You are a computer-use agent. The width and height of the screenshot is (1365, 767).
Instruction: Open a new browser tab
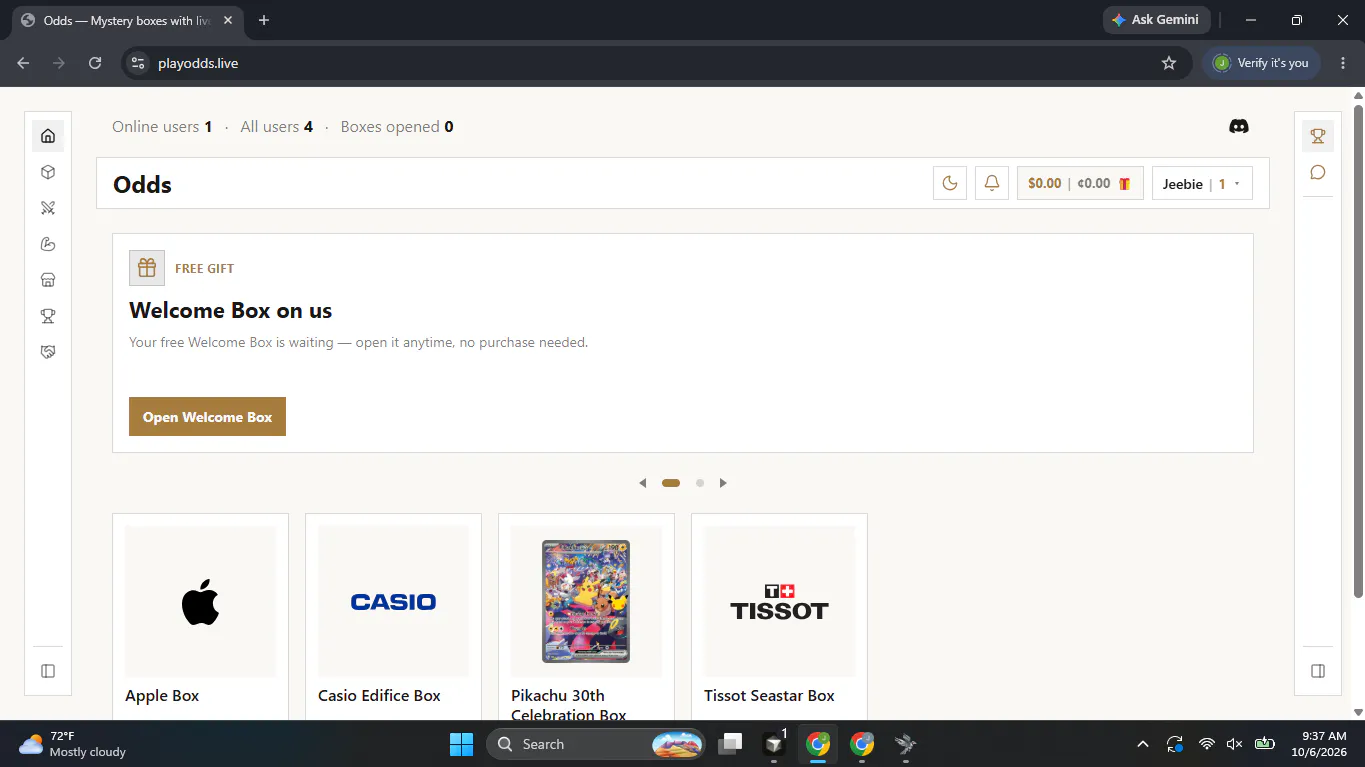(264, 20)
